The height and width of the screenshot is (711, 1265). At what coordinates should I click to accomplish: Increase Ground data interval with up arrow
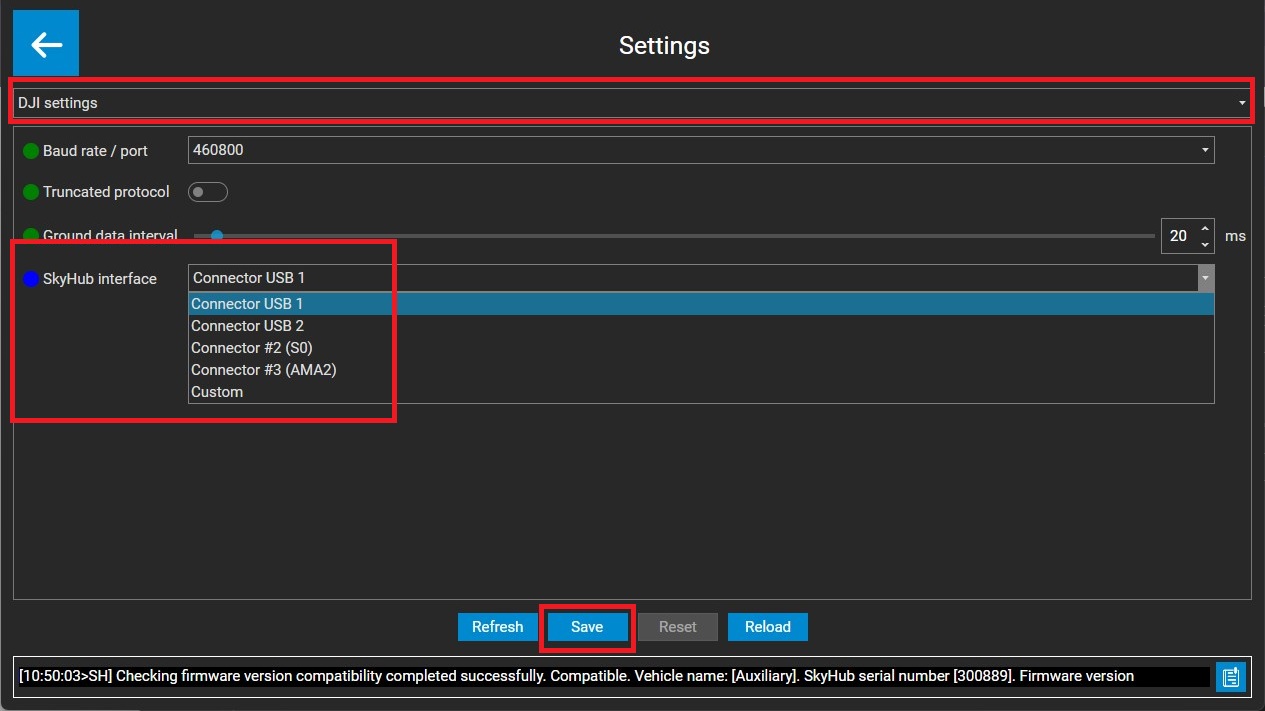point(1205,228)
